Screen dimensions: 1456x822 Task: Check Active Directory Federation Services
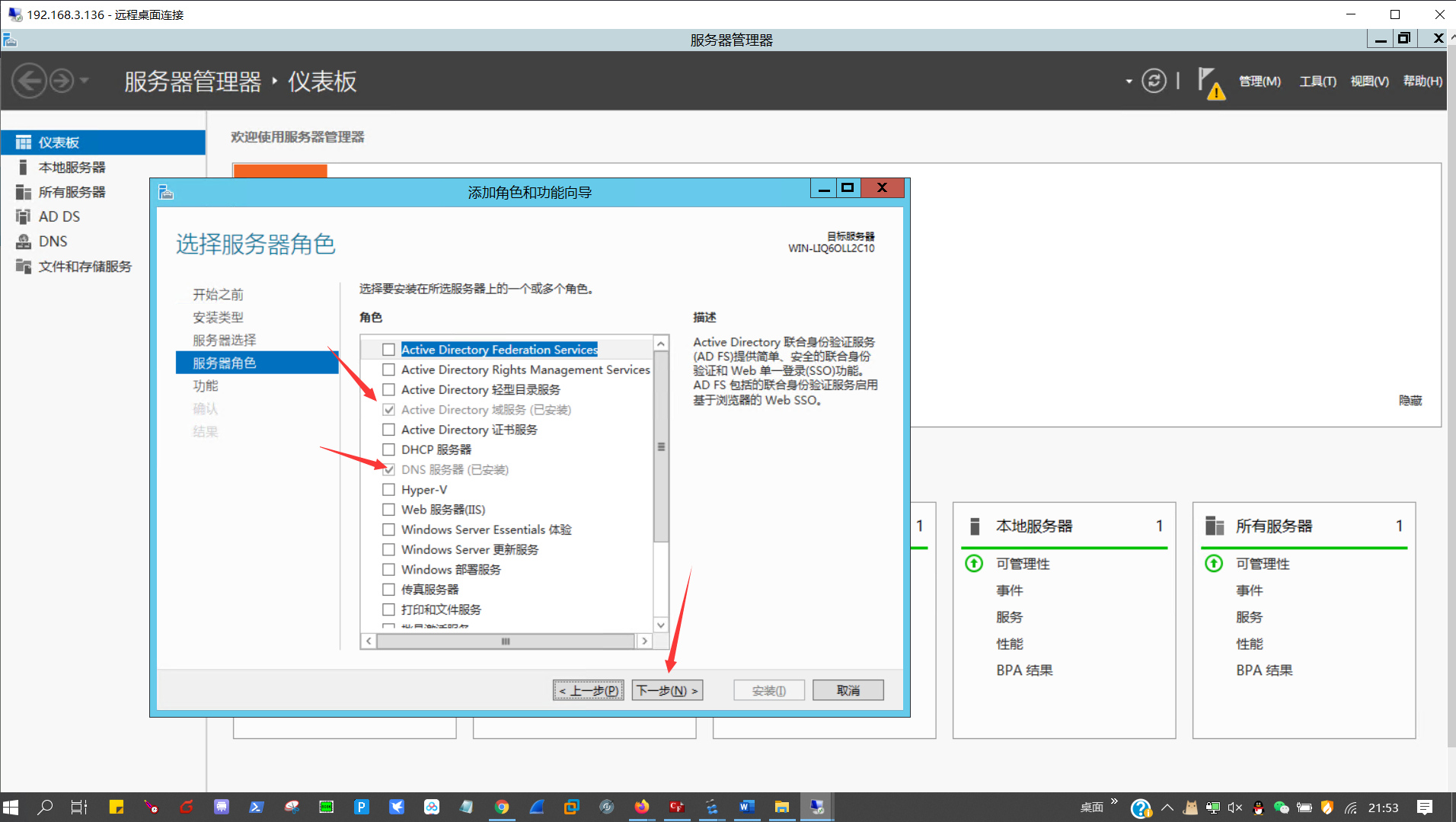tap(388, 350)
